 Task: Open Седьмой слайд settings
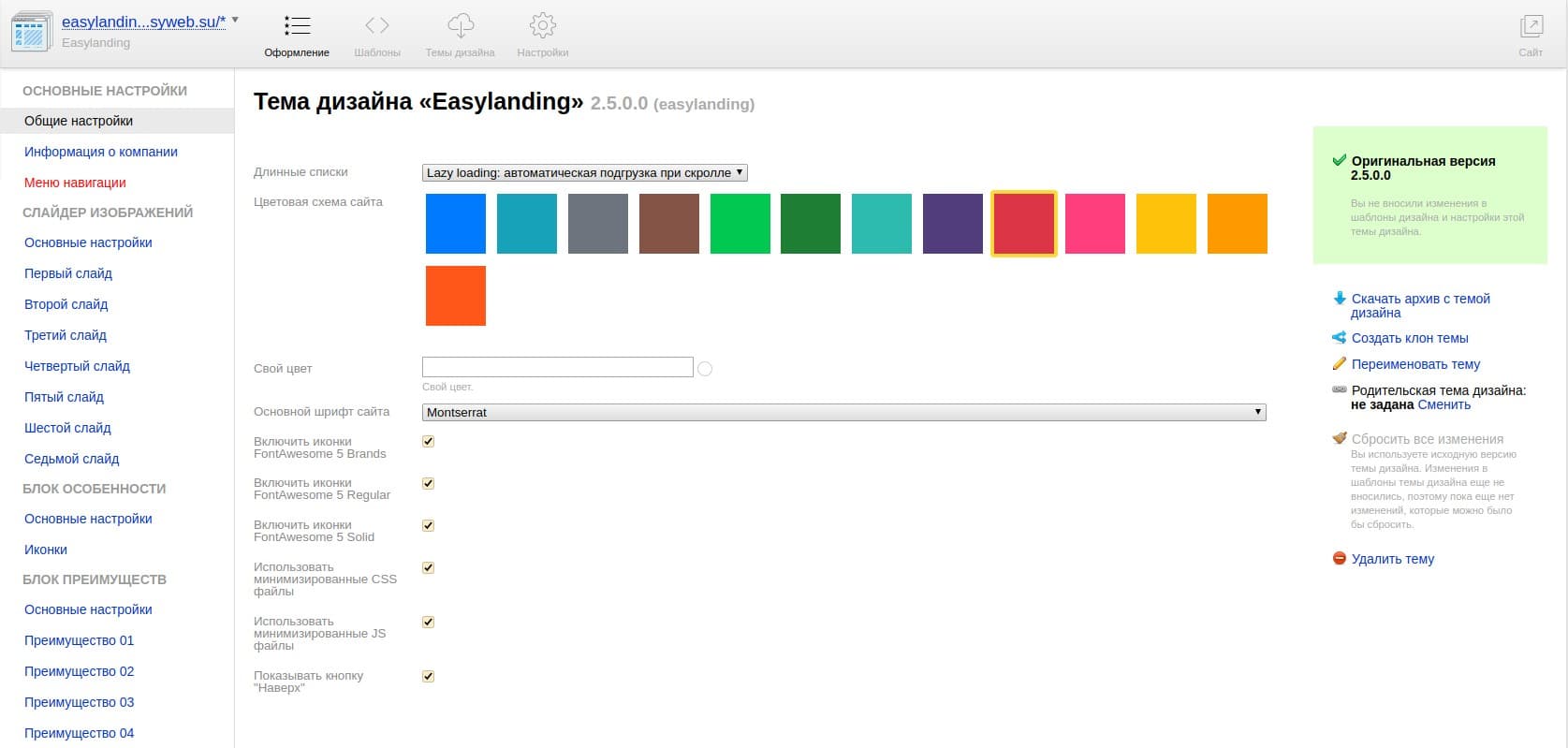pos(72,459)
